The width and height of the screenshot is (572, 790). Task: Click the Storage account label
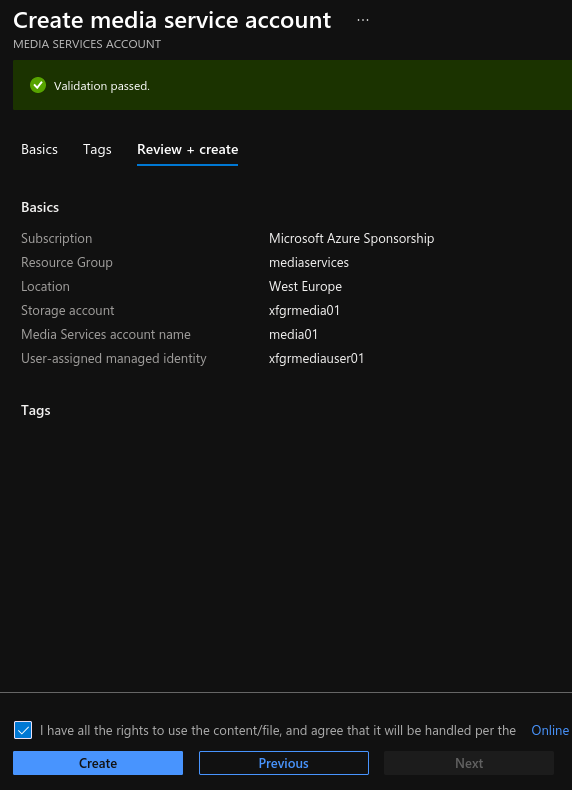pos(68,310)
